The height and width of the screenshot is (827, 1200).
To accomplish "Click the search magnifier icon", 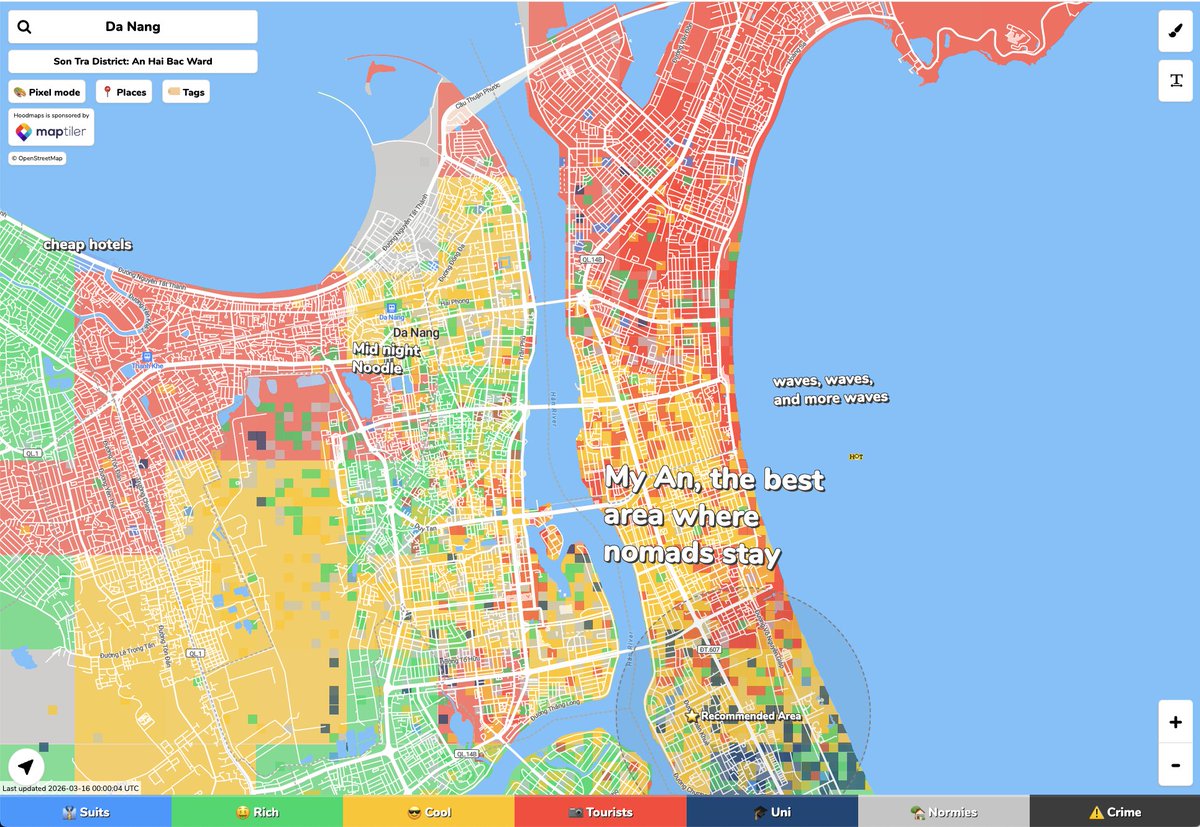I will click(x=25, y=27).
